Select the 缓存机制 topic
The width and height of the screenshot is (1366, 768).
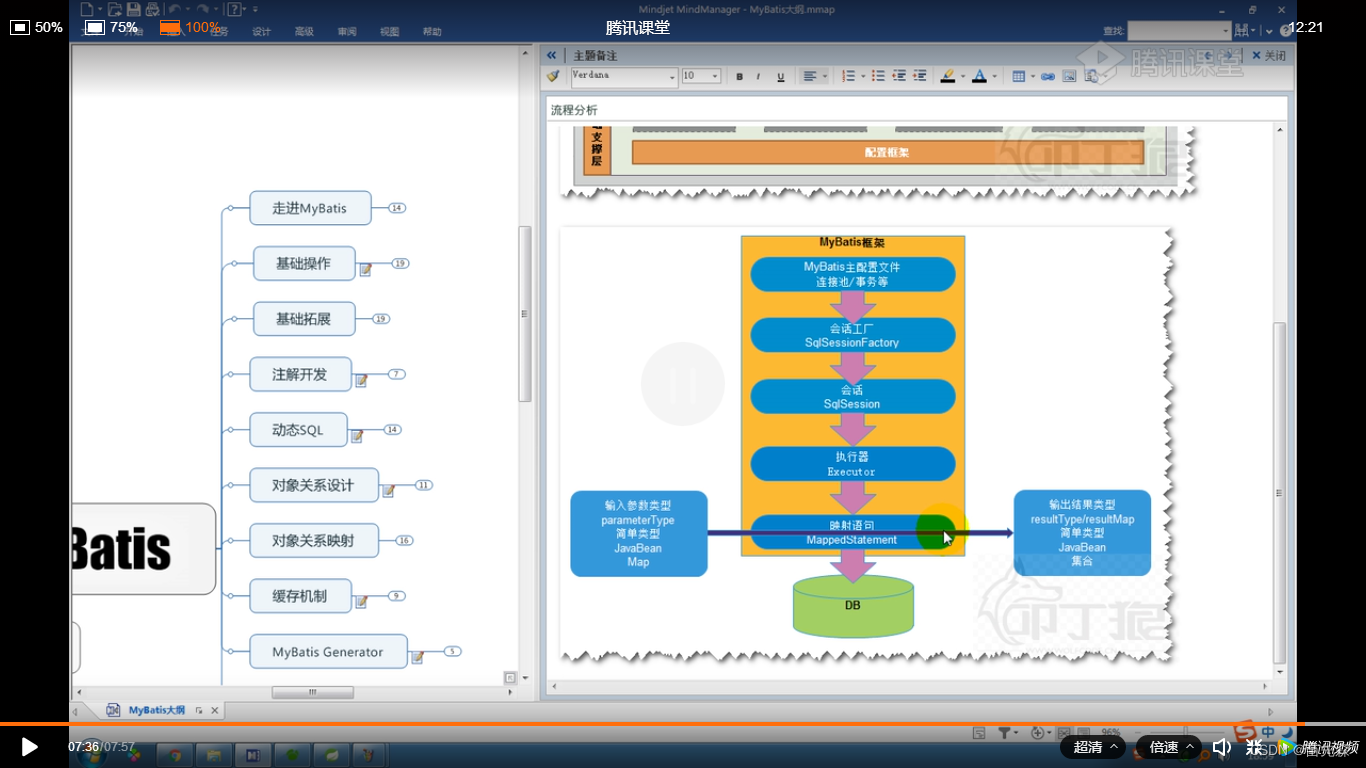tap(300, 596)
